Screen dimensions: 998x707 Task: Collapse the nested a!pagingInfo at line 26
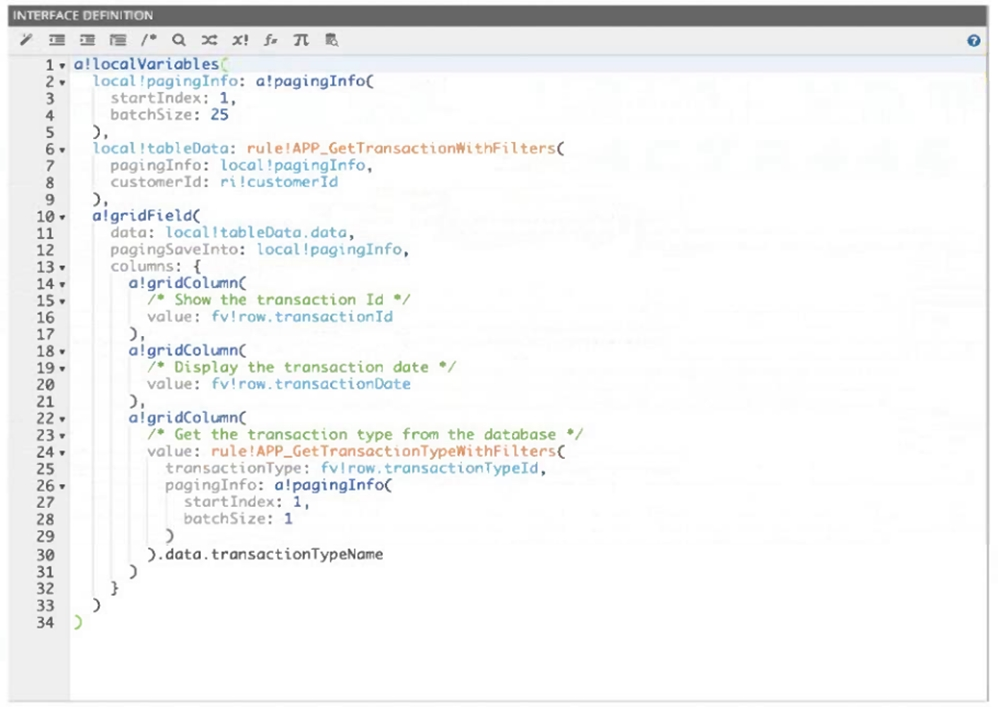[63, 486]
